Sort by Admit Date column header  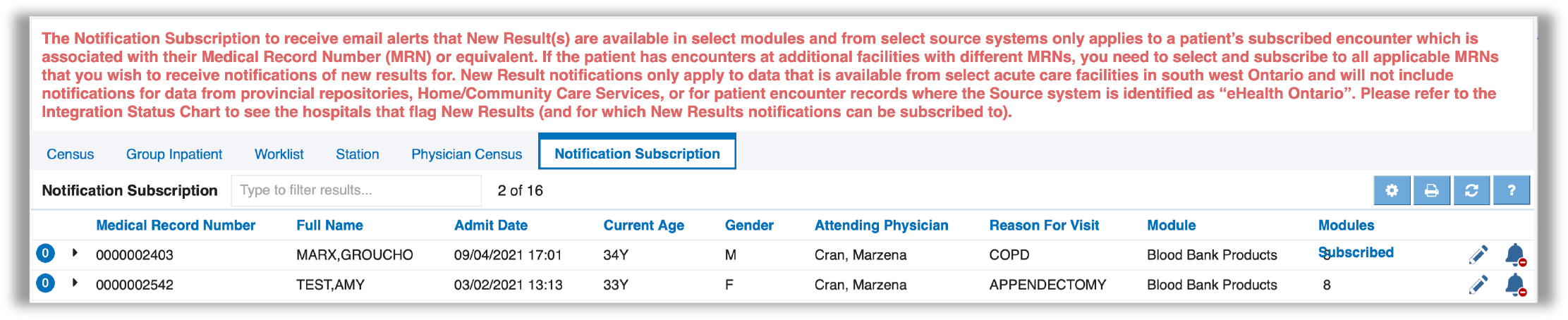(x=490, y=226)
